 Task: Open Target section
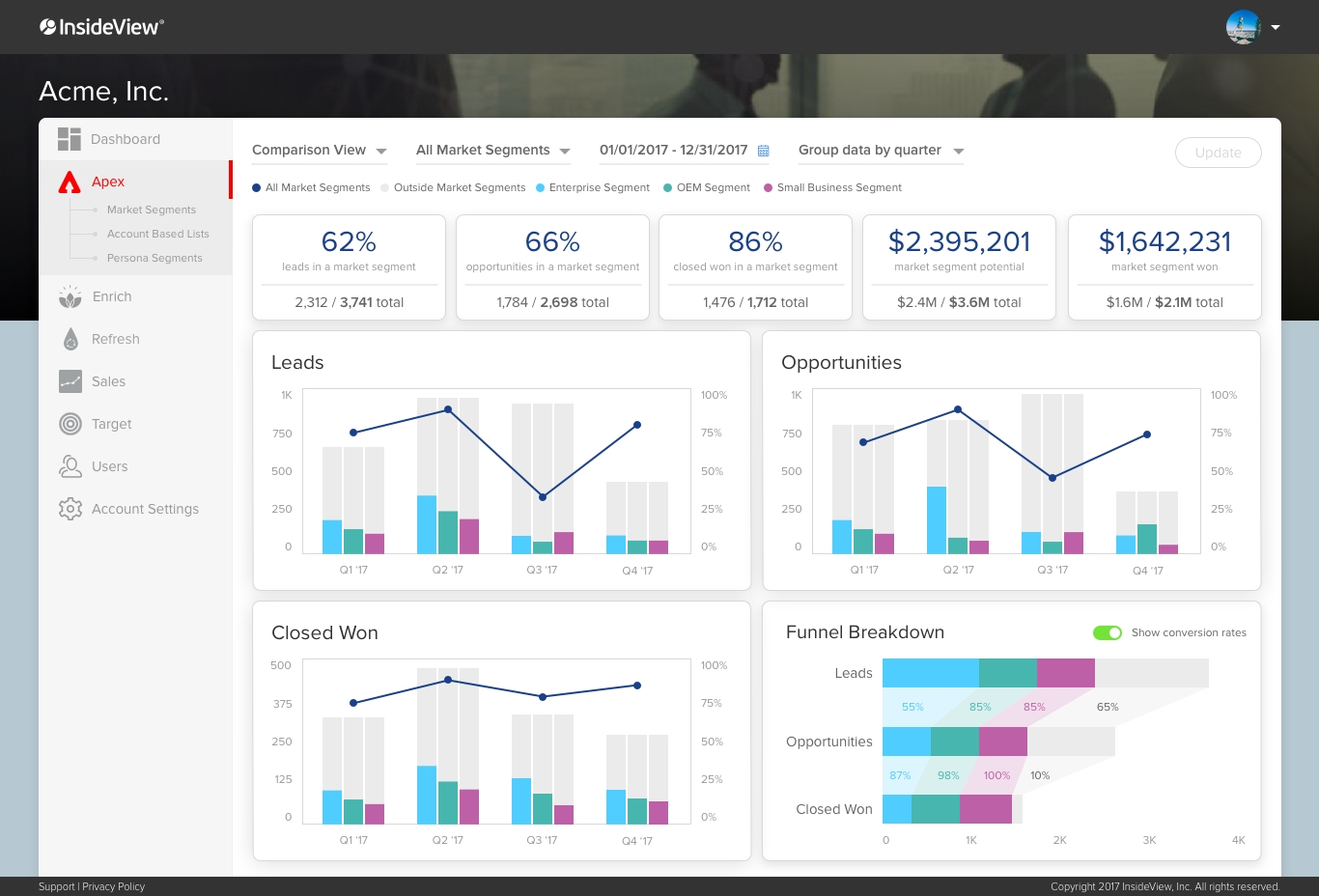pyautogui.click(x=112, y=424)
